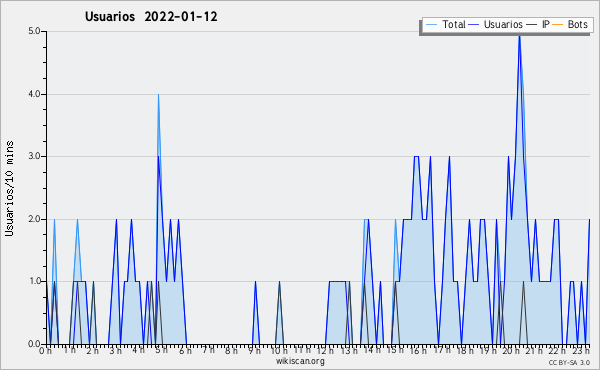Click the 'Usuarios 2022-01-12' chart title
This screenshot has width=600, height=370.
pos(151,17)
